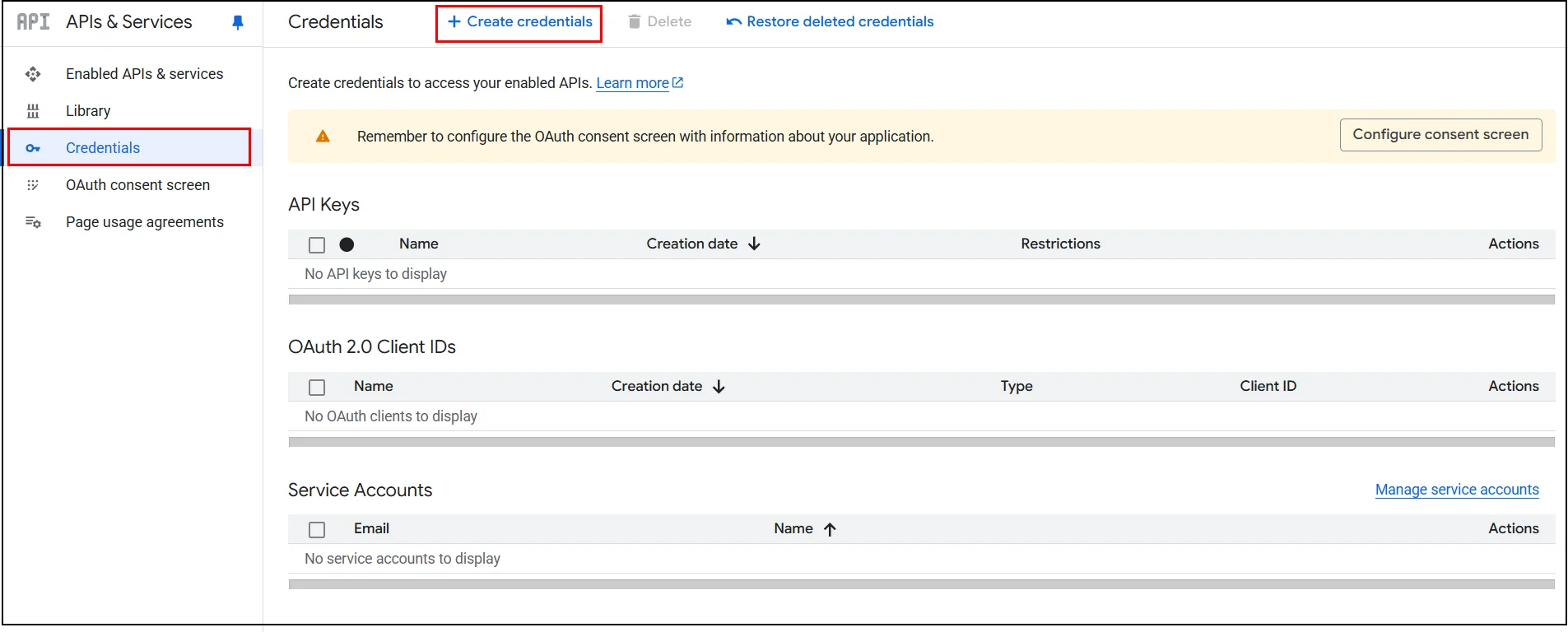This screenshot has width=1568, height=632.
Task: Click the API Keys Creation date header
Action: pyautogui.click(x=691, y=244)
